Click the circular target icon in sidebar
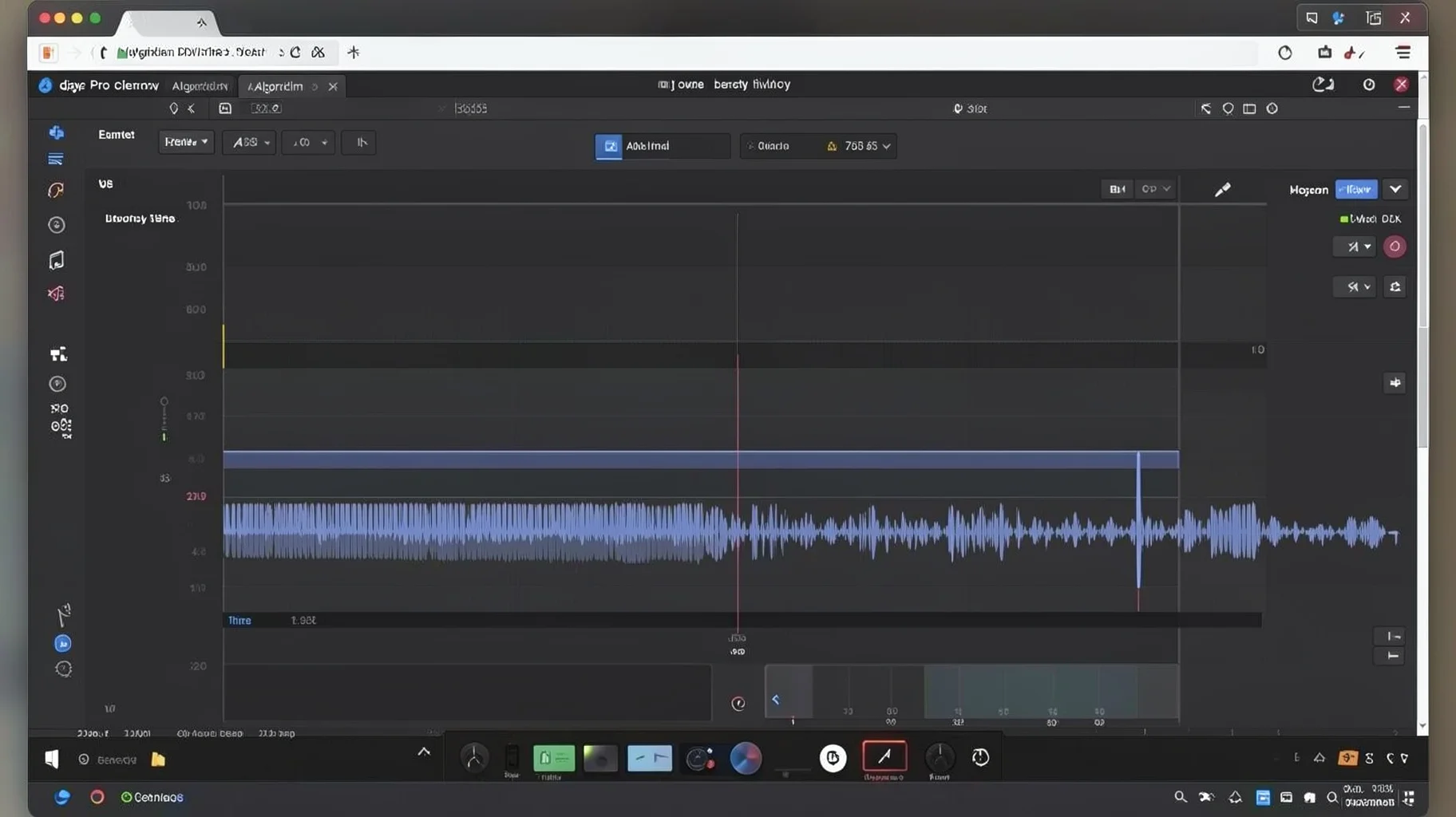This screenshot has width=1456, height=817. tap(56, 225)
